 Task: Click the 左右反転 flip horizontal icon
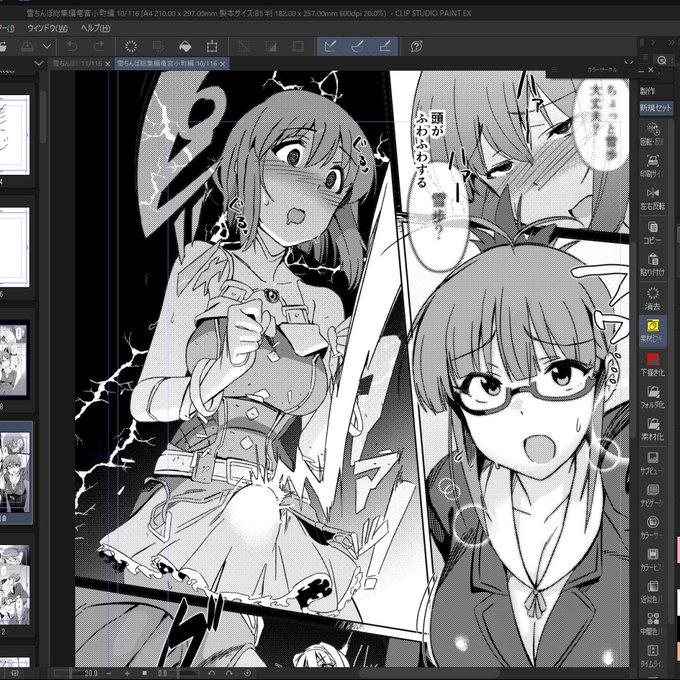tap(652, 199)
